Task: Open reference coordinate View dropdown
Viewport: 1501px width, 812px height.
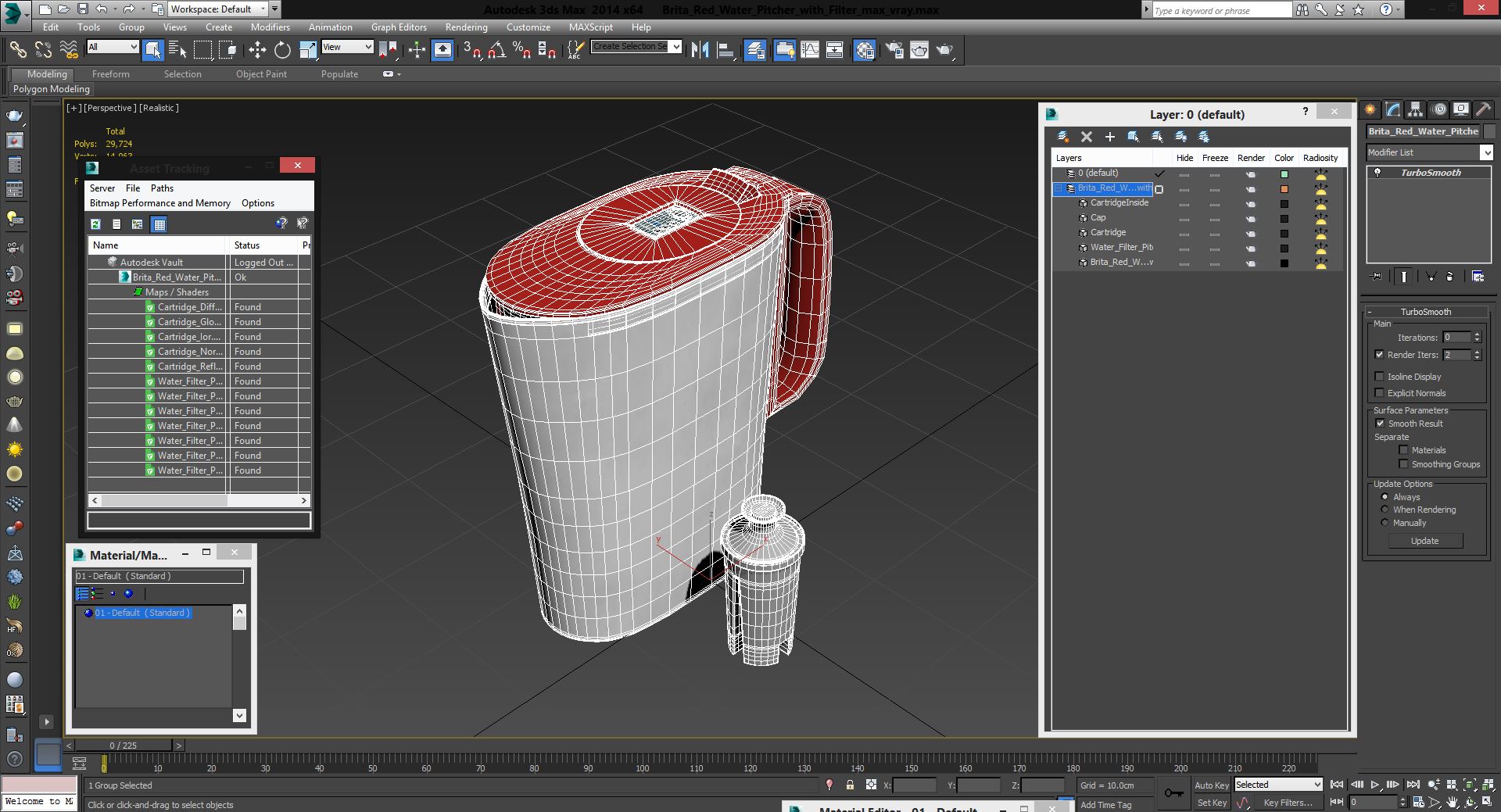Action: click(368, 47)
